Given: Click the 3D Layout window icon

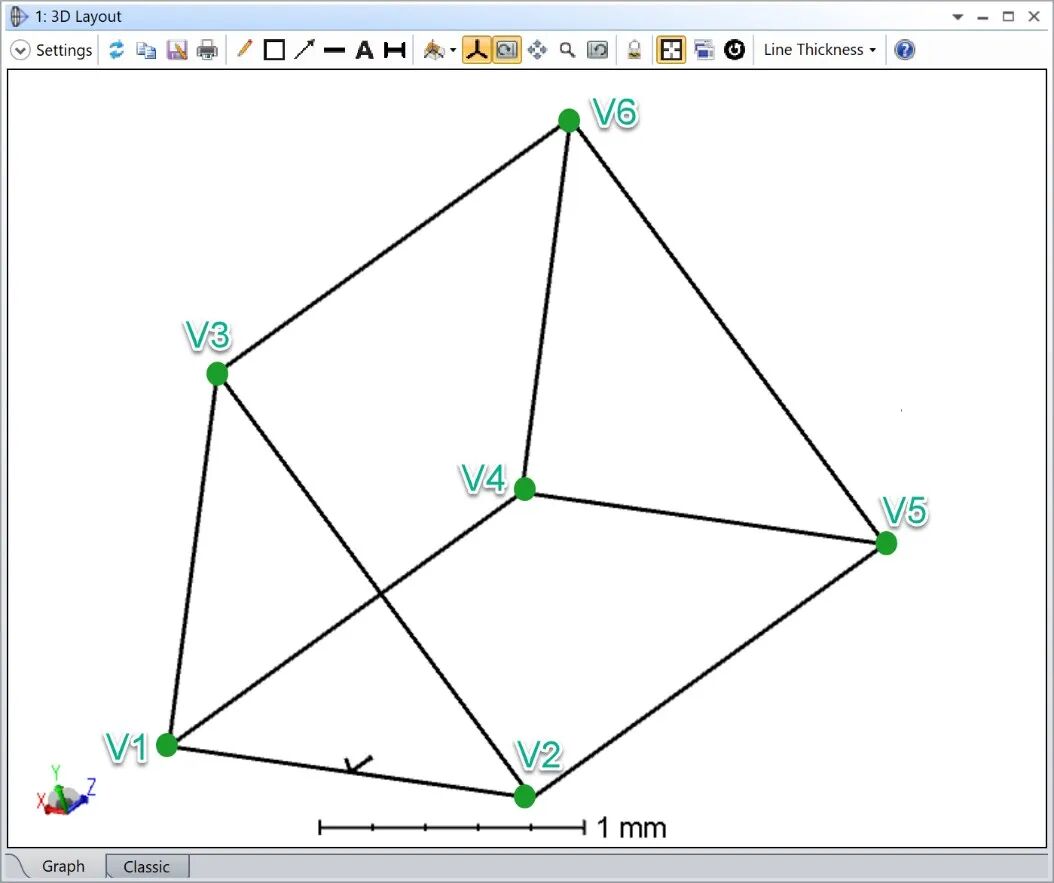Looking at the screenshot, I should [19, 16].
